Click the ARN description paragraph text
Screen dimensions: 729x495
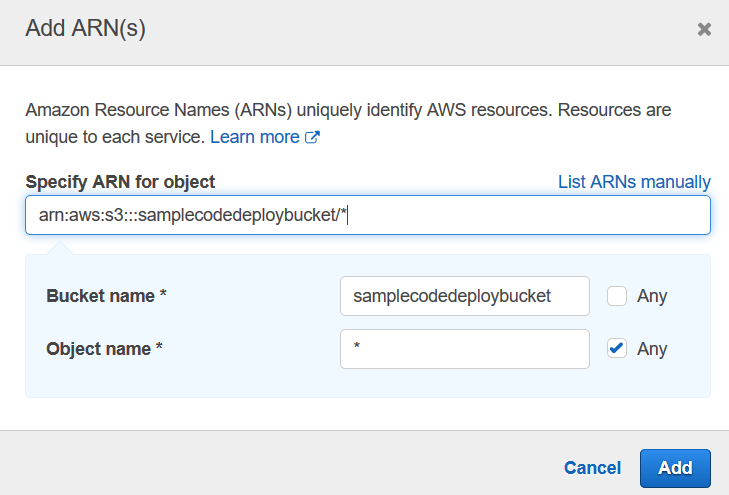tap(348, 124)
